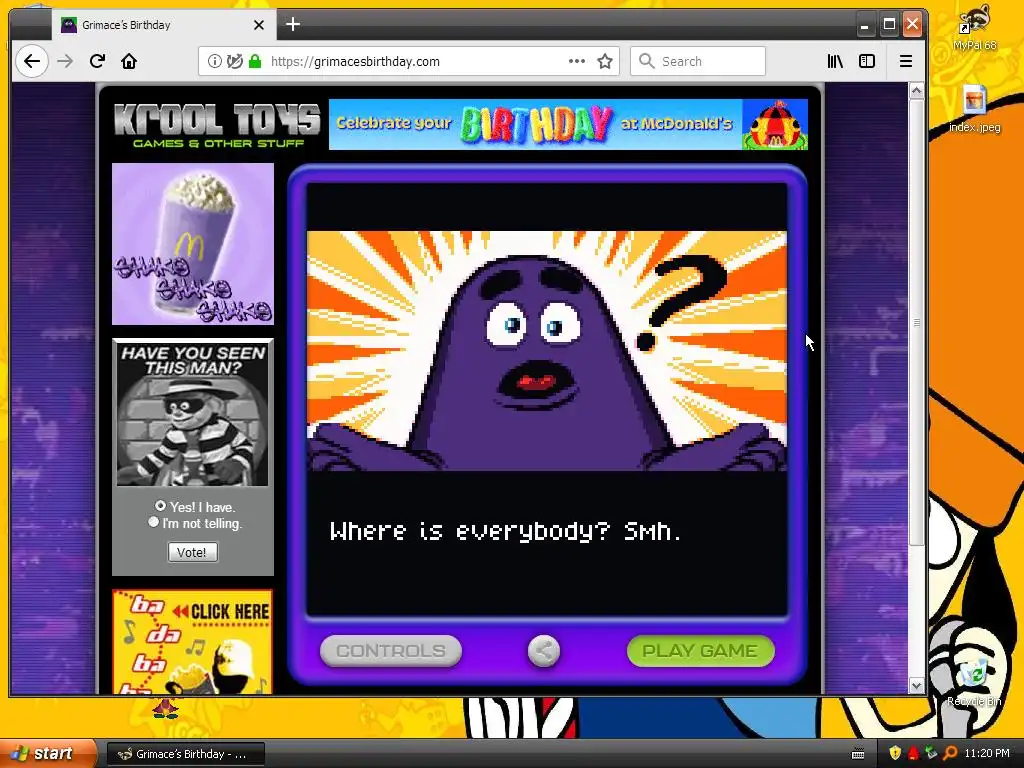Start the game with PLAY GAME
Image resolution: width=1024 pixels, height=768 pixels.
700,650
